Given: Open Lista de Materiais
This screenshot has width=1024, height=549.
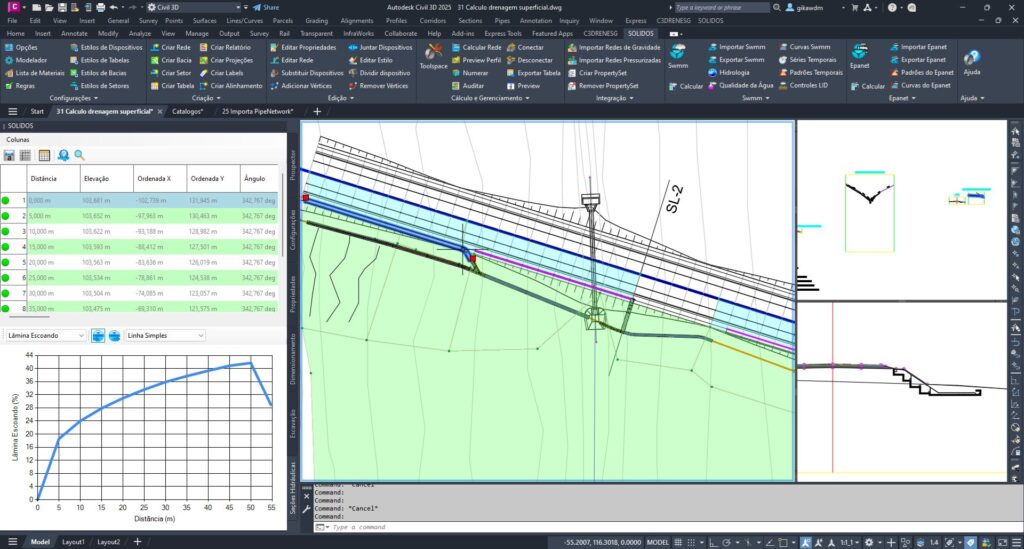Looking at the screenshot, I should point(34,73).
